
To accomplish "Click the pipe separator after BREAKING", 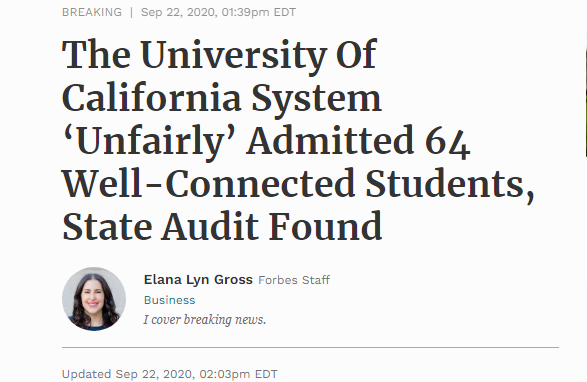I will tap(131, 12).
